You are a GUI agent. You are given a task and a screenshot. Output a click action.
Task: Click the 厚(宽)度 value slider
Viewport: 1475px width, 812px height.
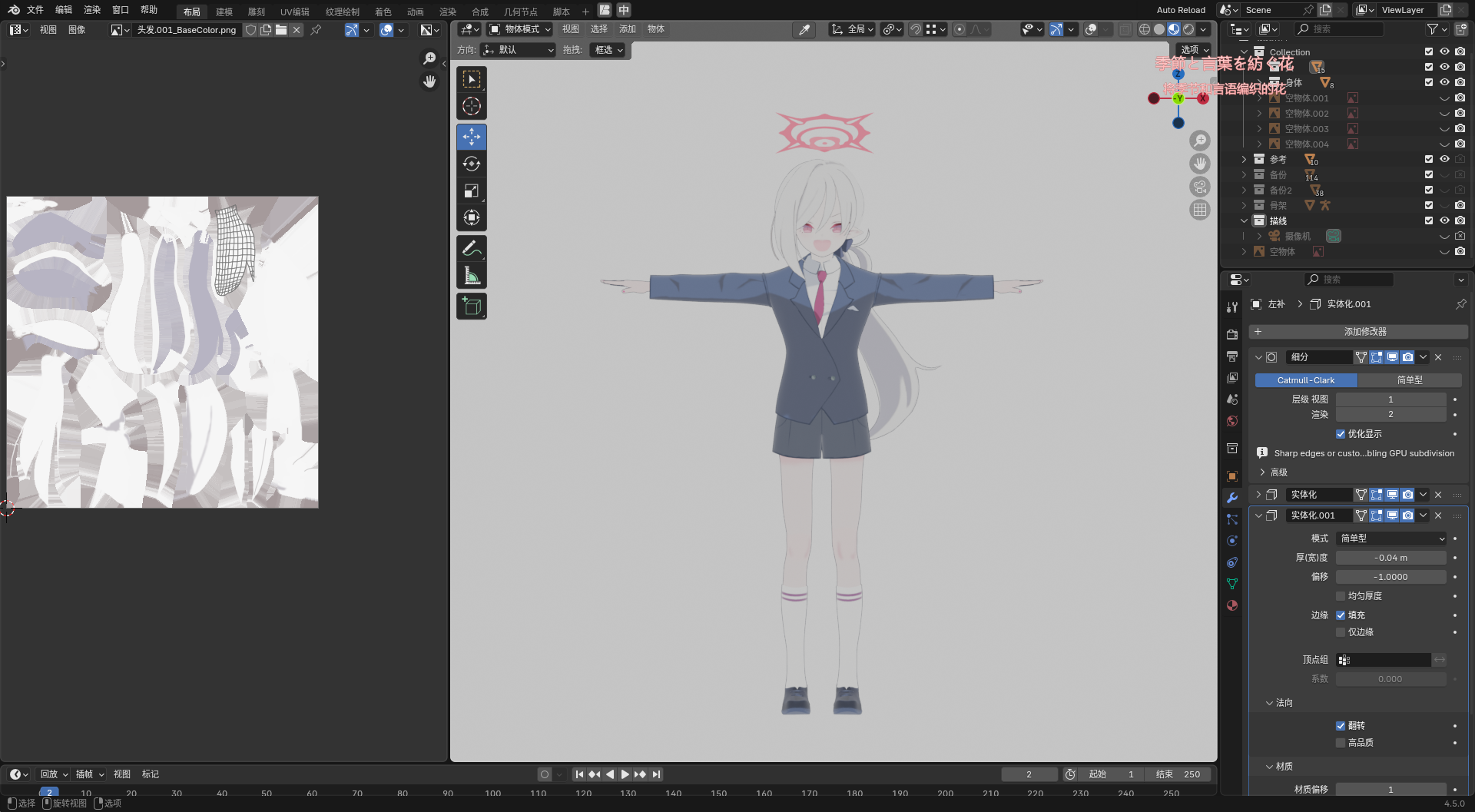pyautogui.click(x=1390, y=558)
